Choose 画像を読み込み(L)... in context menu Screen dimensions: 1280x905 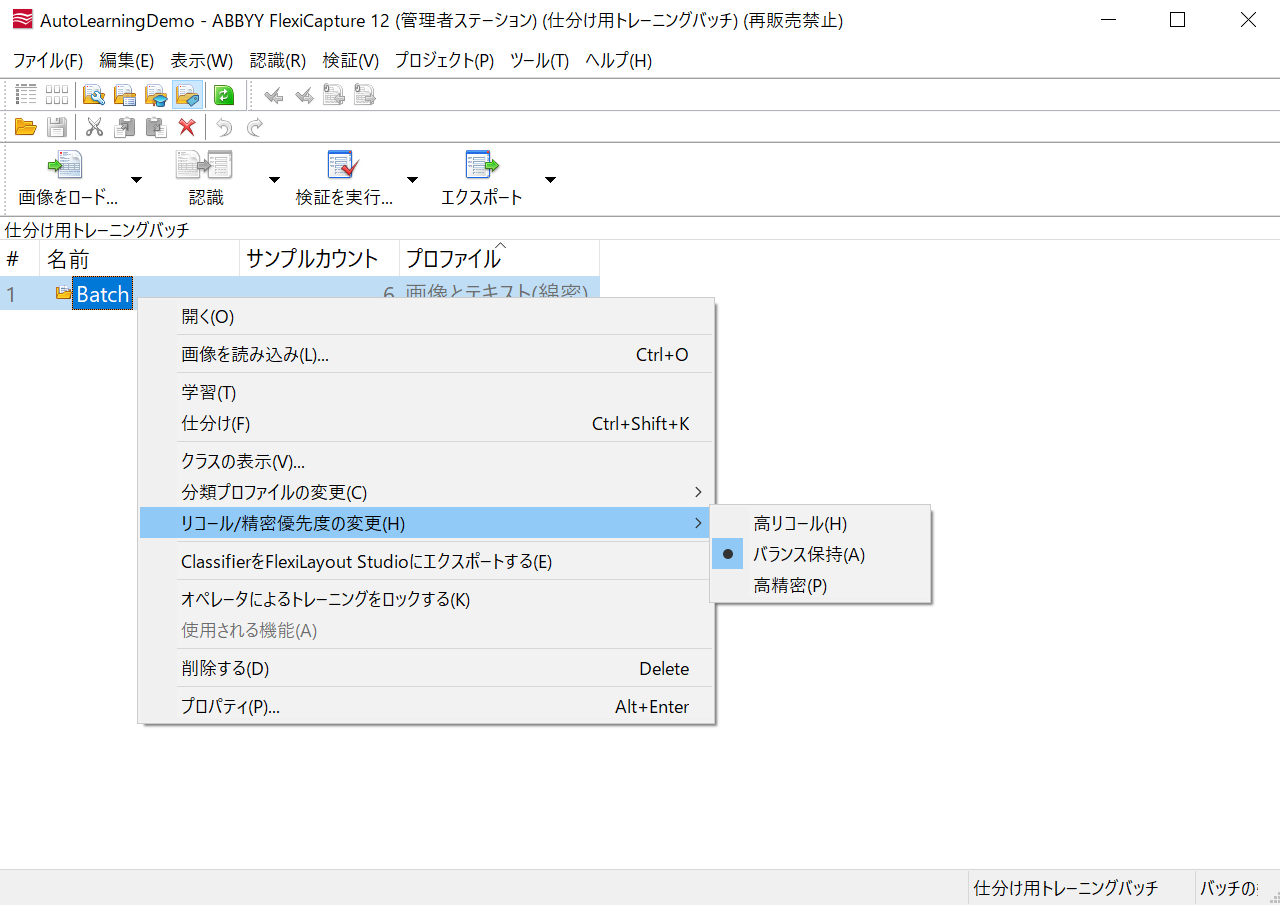point(427,354)
